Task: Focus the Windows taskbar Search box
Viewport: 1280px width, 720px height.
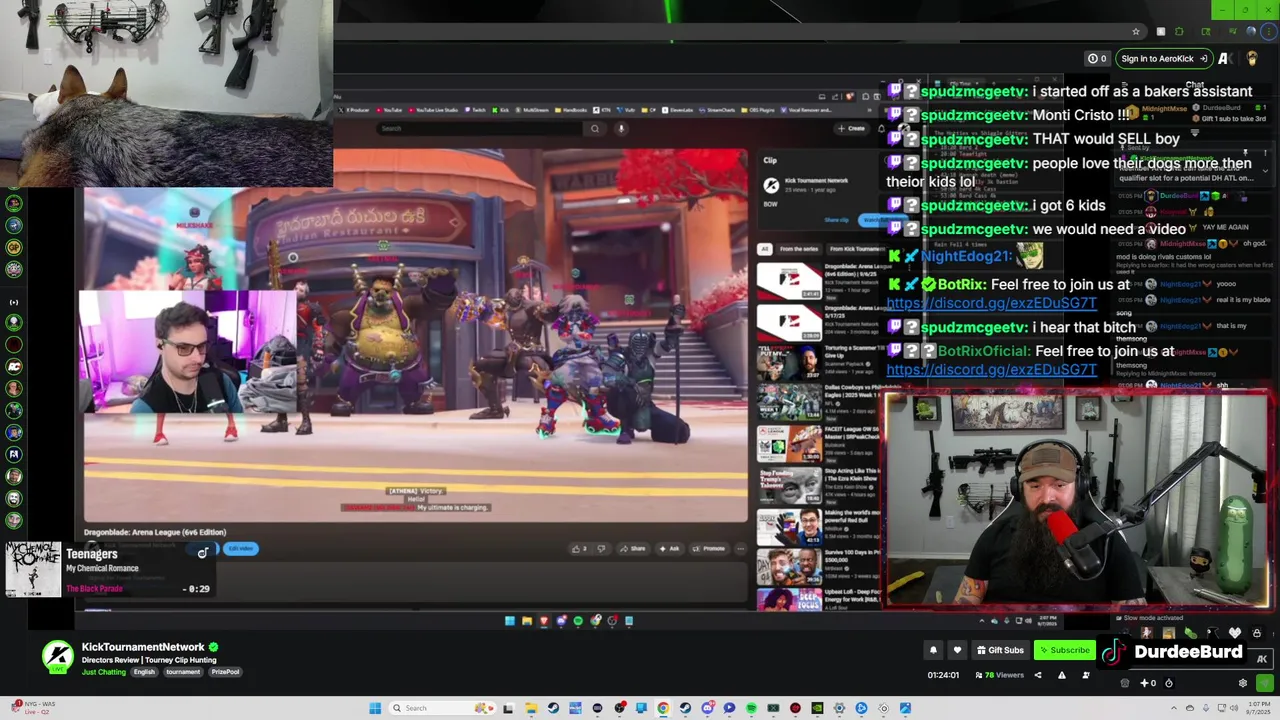Action: (x=441, y=708)
